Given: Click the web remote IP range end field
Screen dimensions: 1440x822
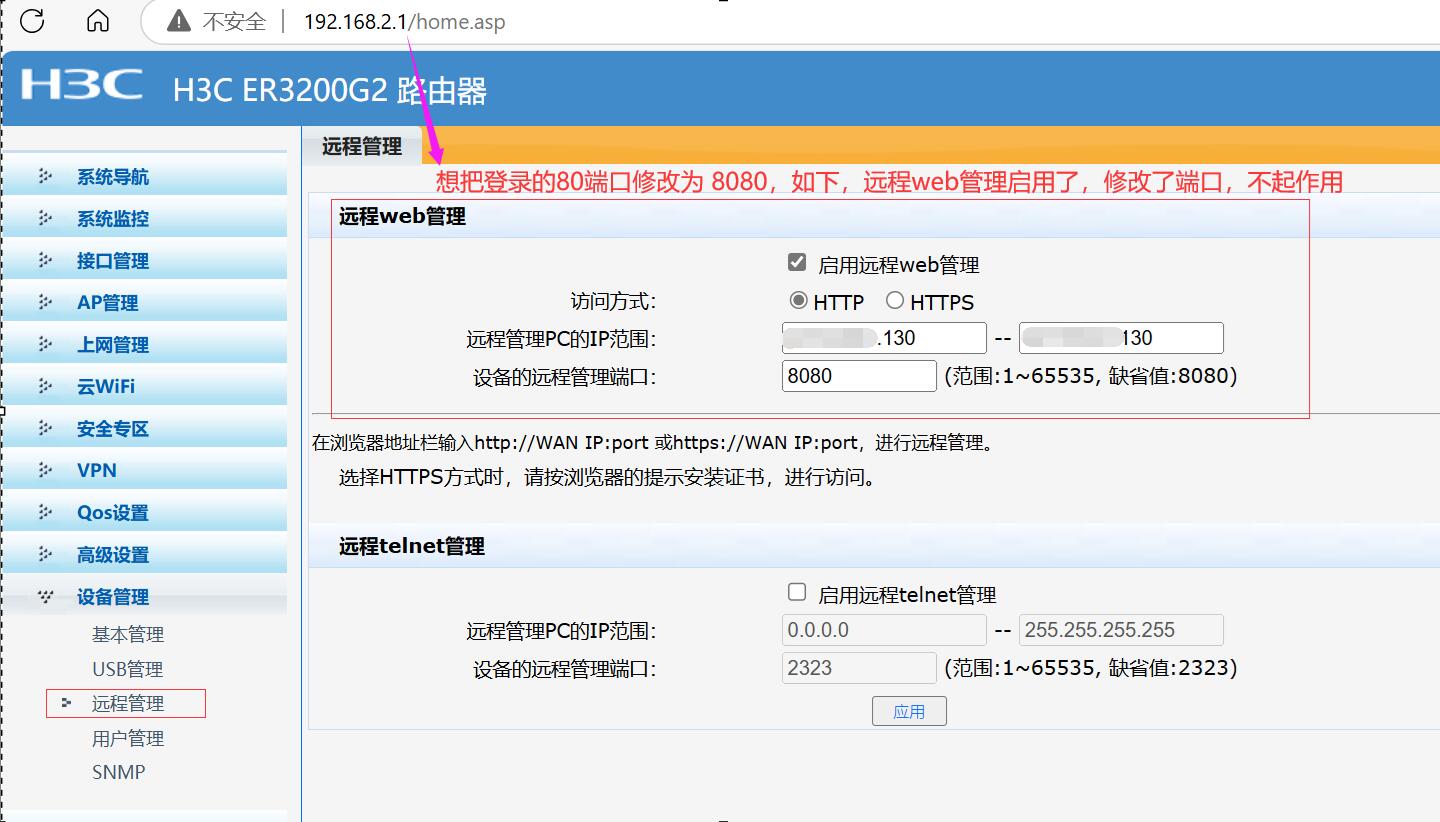Looking at the screenshot, I should (1121, 338).
